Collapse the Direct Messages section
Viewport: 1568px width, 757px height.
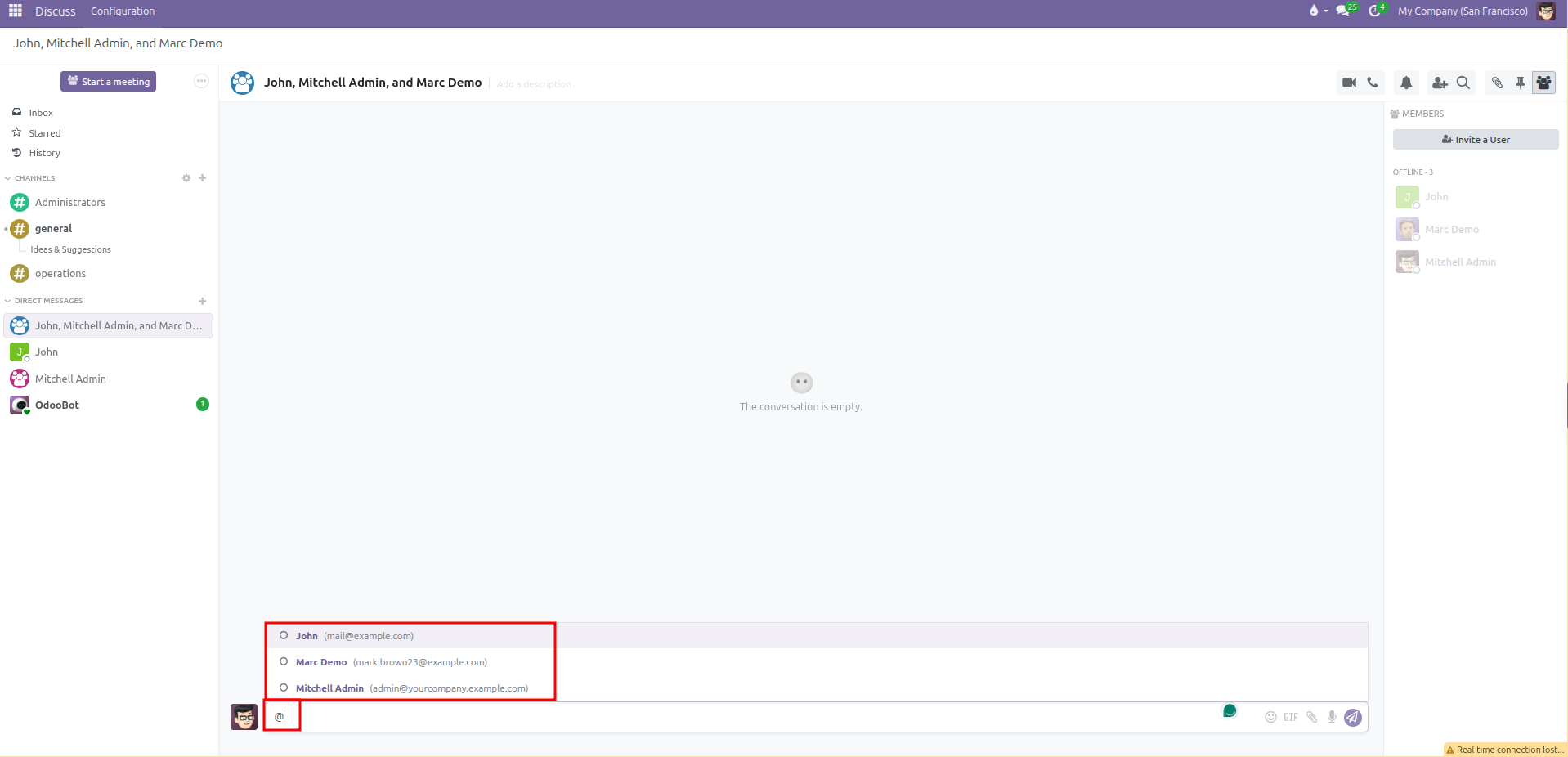coord(44,301)
